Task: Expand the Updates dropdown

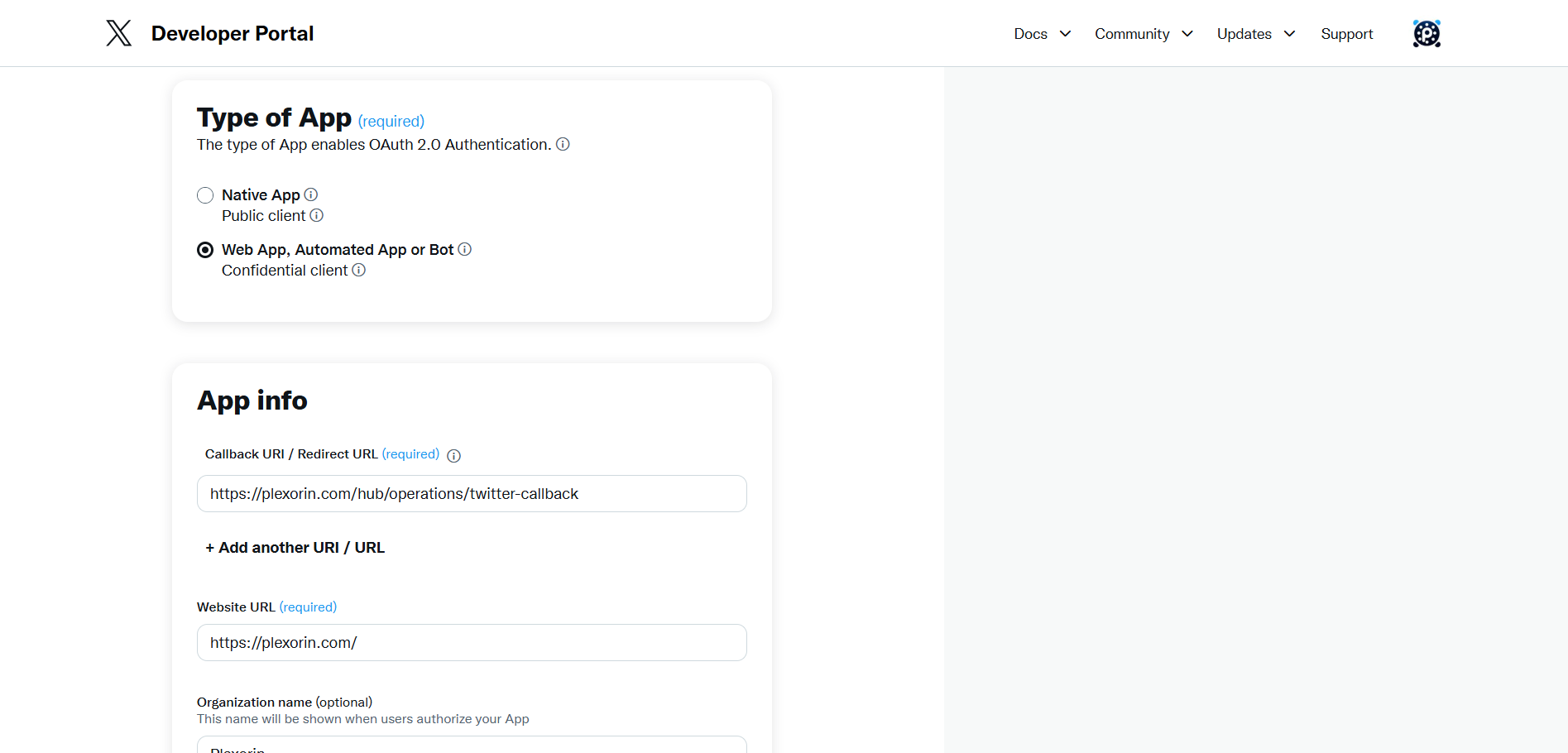Action: [1254, 33]
